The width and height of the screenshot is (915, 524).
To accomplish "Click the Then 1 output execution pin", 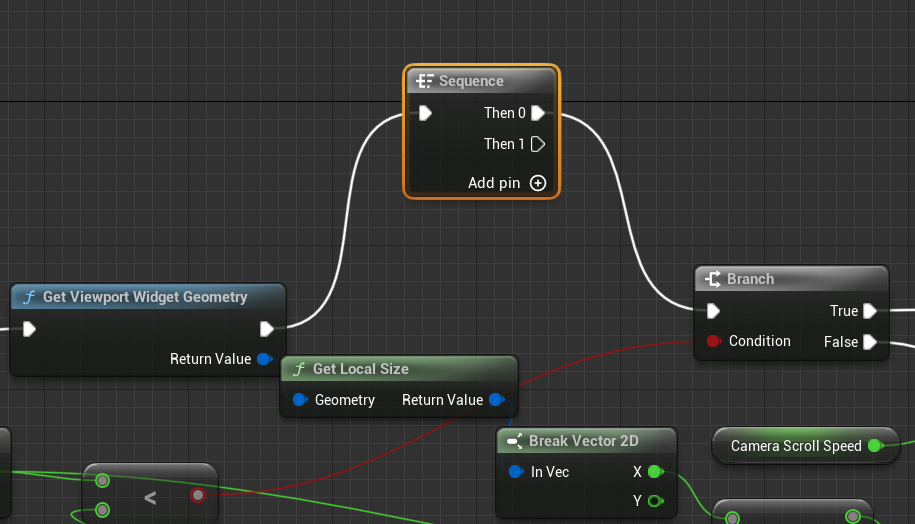I will 538,144.
